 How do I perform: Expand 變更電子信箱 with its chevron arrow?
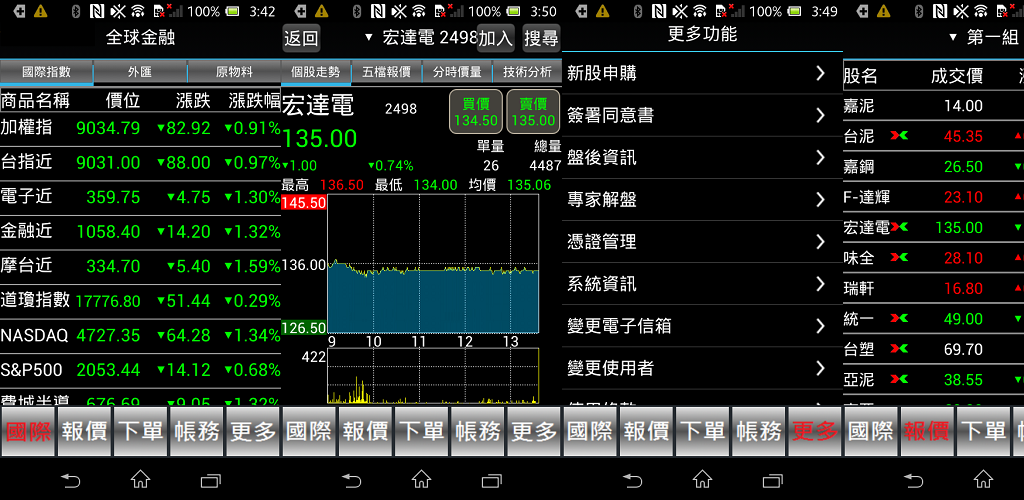(821, 326)
